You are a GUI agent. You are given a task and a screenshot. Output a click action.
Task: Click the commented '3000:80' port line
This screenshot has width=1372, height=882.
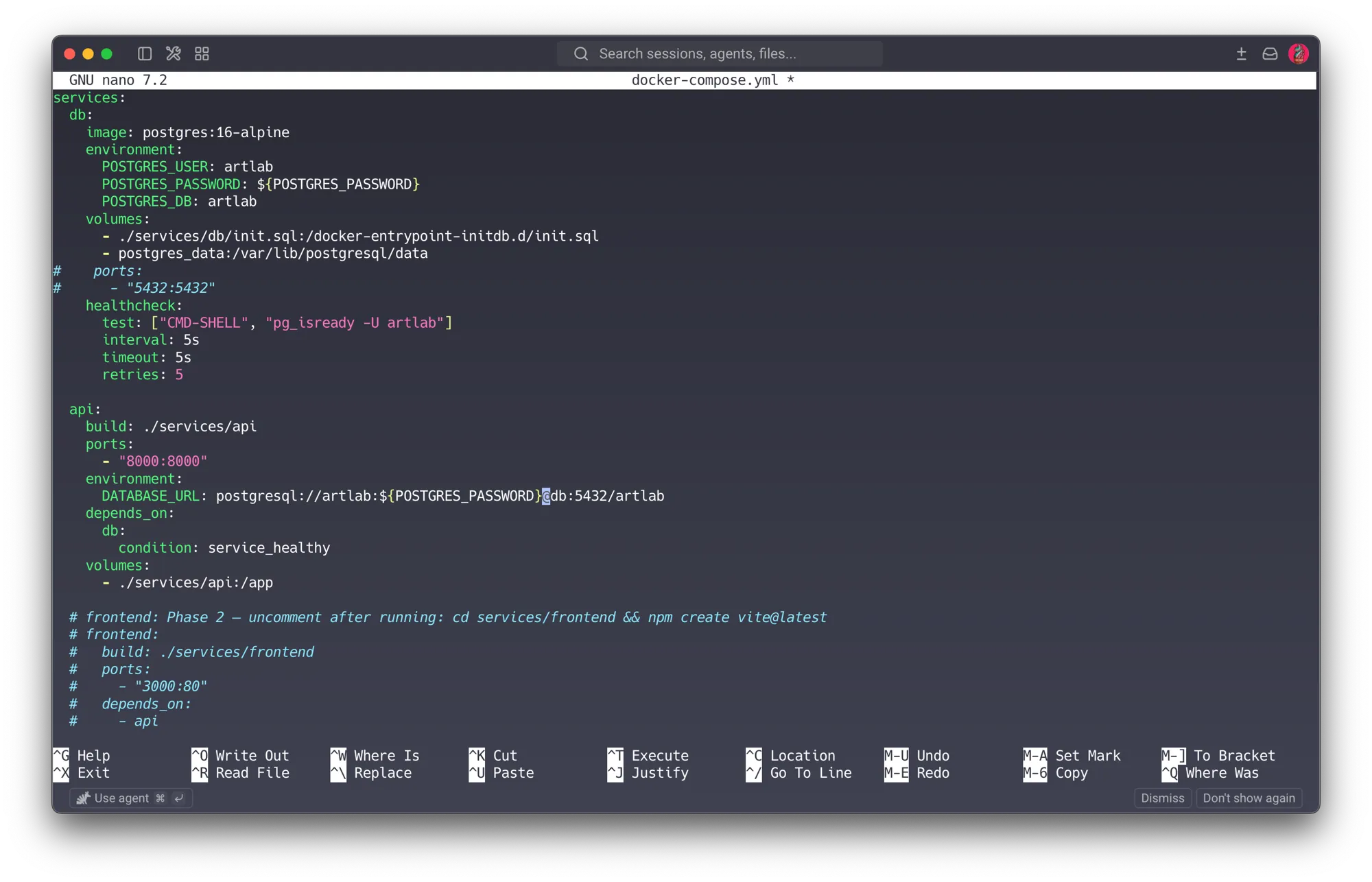pos(139,687)
